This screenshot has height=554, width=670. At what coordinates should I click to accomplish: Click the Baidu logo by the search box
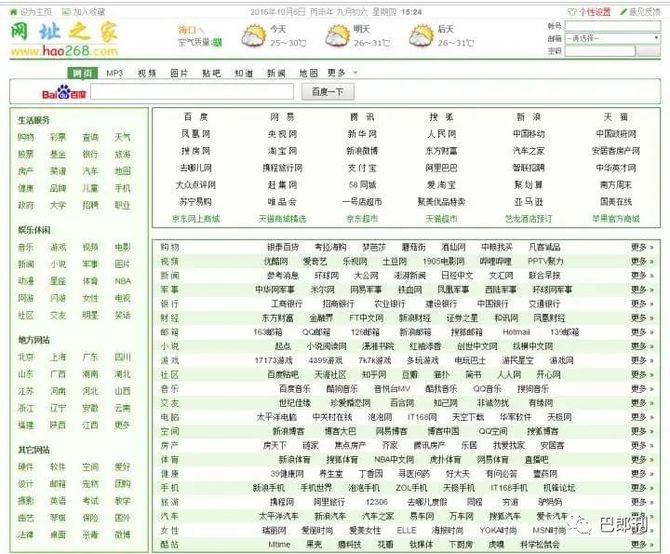64,92
